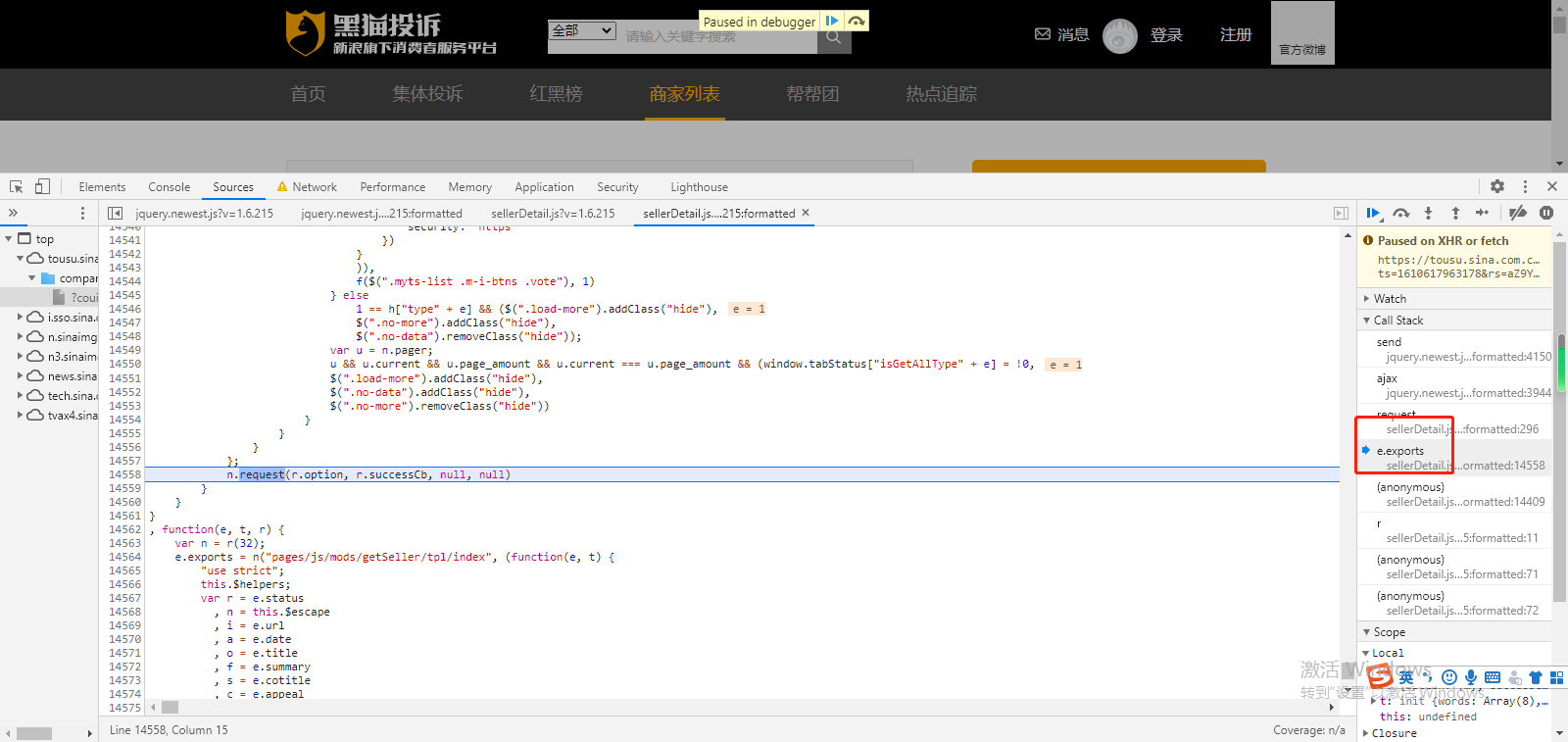Toggle device toolbar icon

pyautogui.click(x=42, y=186)
